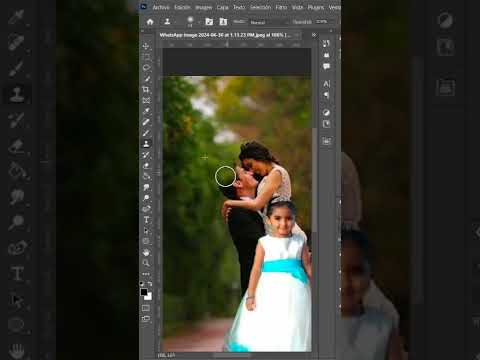This screenshot has width=480, height=360.
Task: Open the Filtro menu
Action: pos(281,7)
